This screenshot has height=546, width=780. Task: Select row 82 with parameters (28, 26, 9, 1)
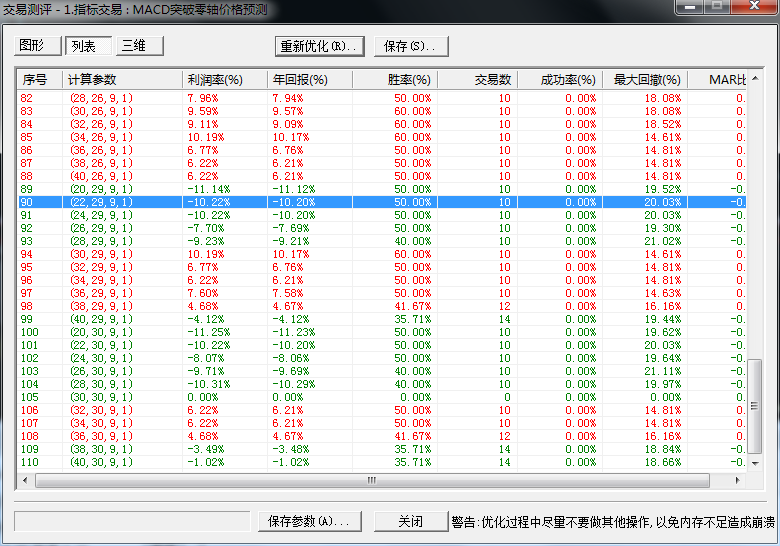pos(382,98)
